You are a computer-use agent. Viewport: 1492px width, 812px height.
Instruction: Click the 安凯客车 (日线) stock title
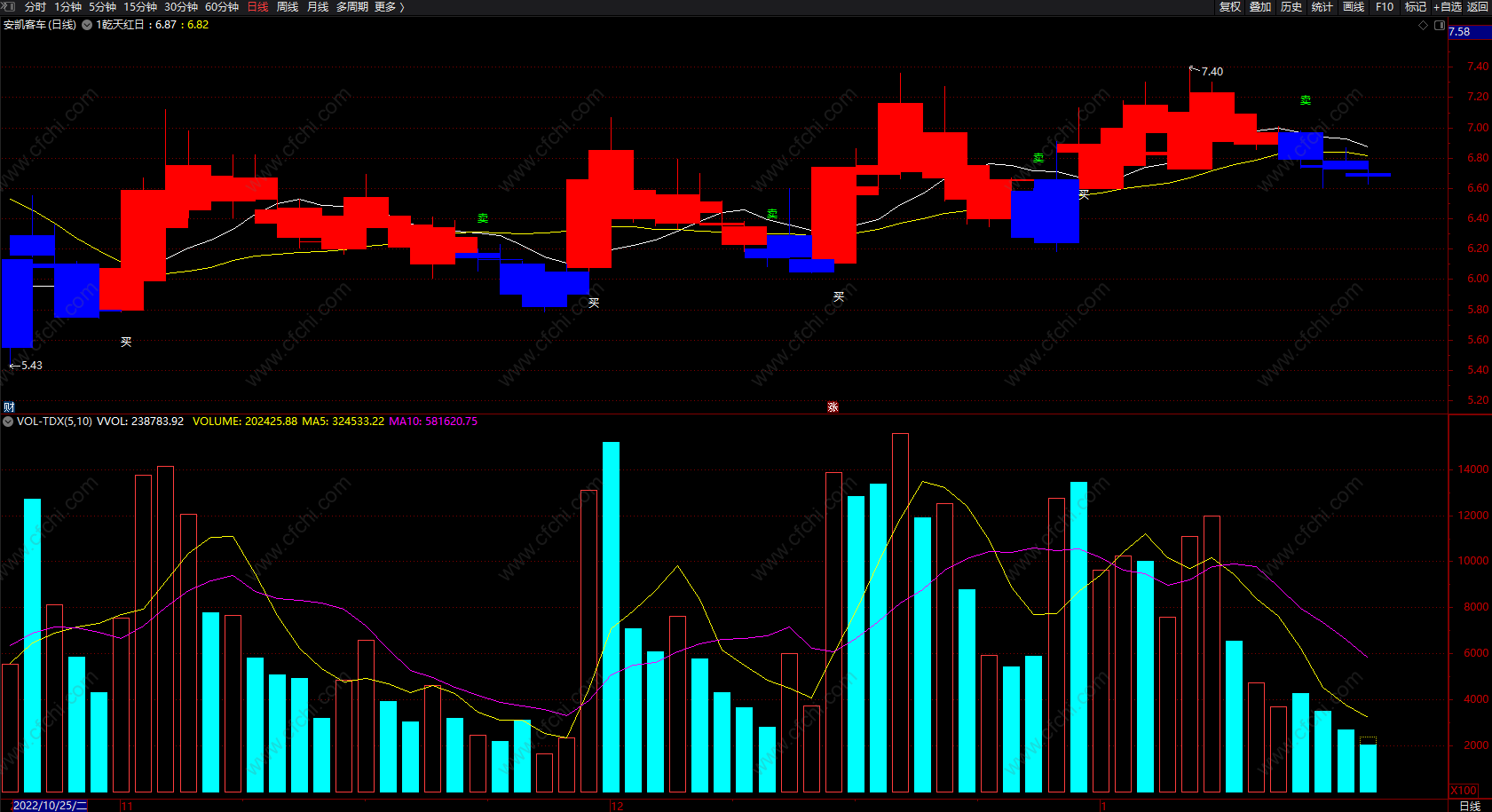[40, 25]
